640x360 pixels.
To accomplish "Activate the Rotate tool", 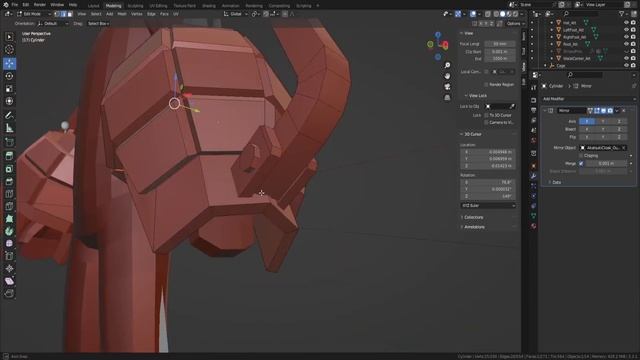I will point(9,76).
